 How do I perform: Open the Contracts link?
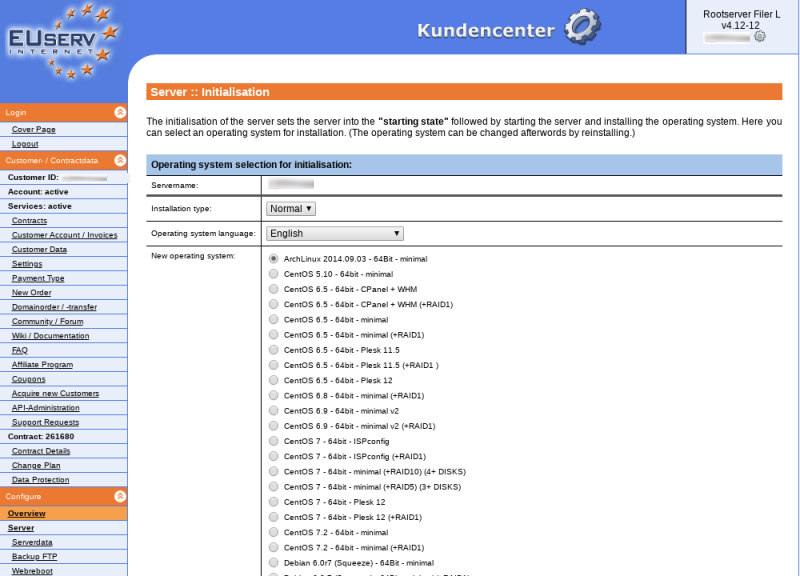click(29, 220)
